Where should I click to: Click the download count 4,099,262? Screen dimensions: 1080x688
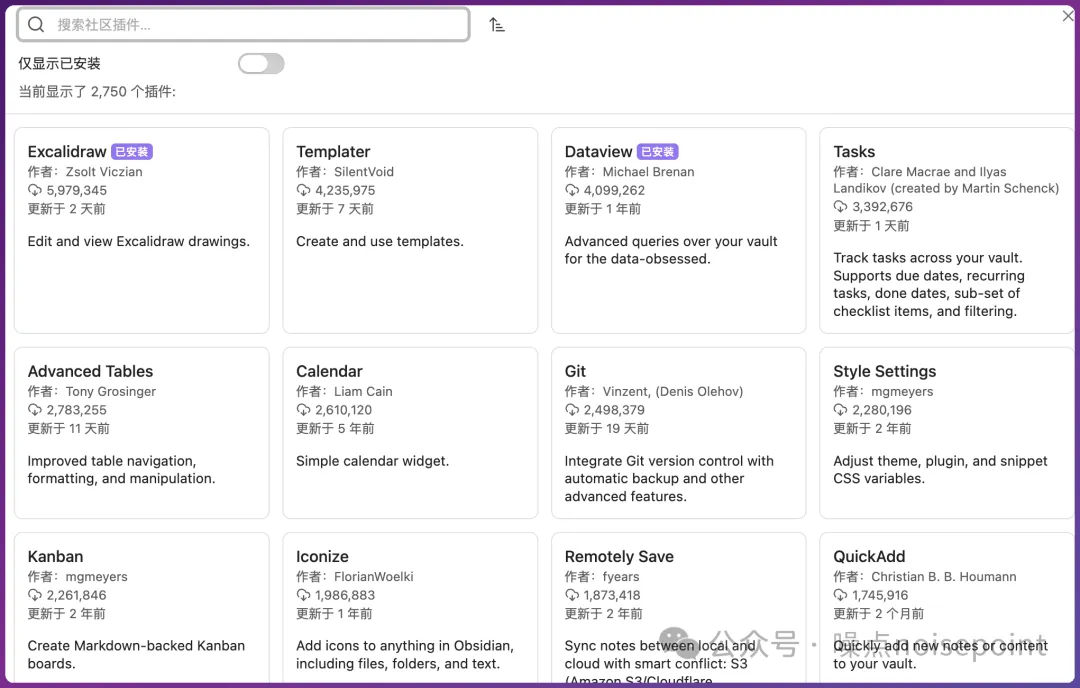pyautogui.click(x=614, y=190)
